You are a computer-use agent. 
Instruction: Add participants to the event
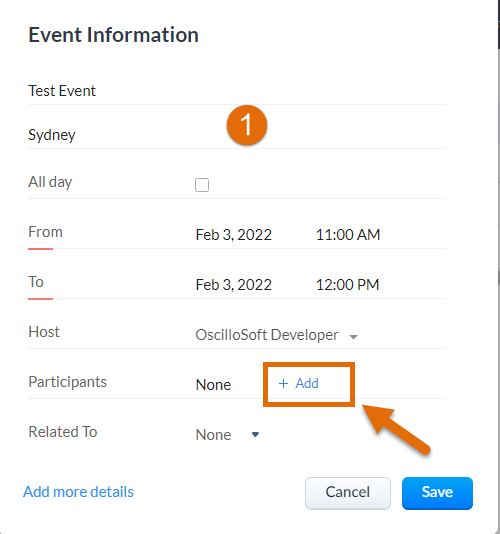coord(298,384)
